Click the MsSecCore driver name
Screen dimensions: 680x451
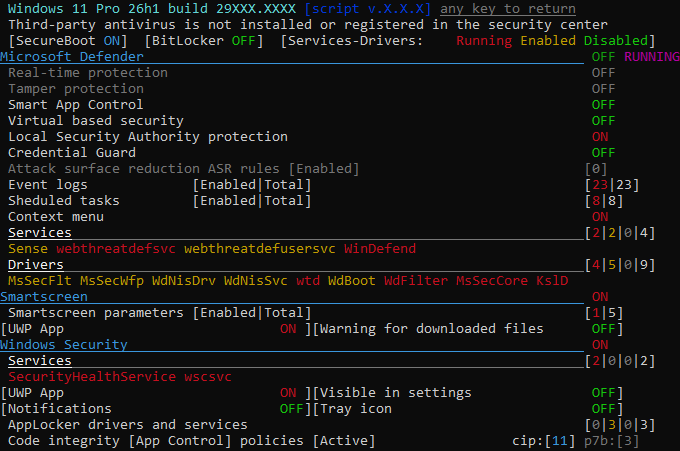click(x=492, y=281)
